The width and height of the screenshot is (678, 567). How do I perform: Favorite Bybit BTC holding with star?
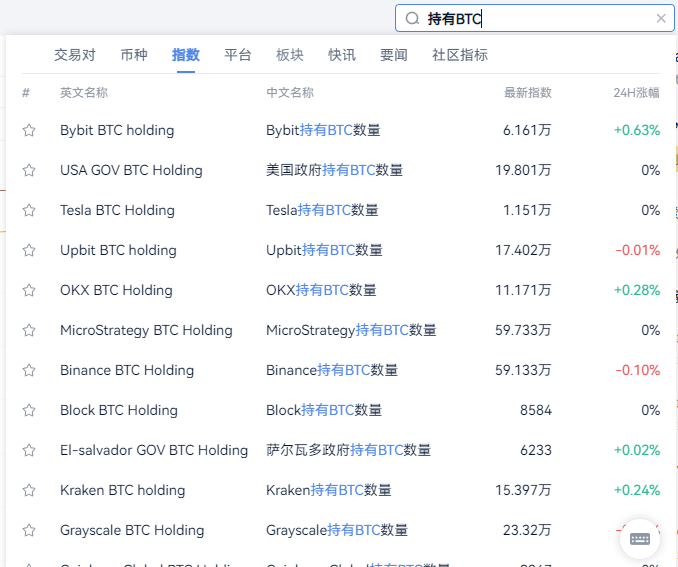(x=29, y=130)
